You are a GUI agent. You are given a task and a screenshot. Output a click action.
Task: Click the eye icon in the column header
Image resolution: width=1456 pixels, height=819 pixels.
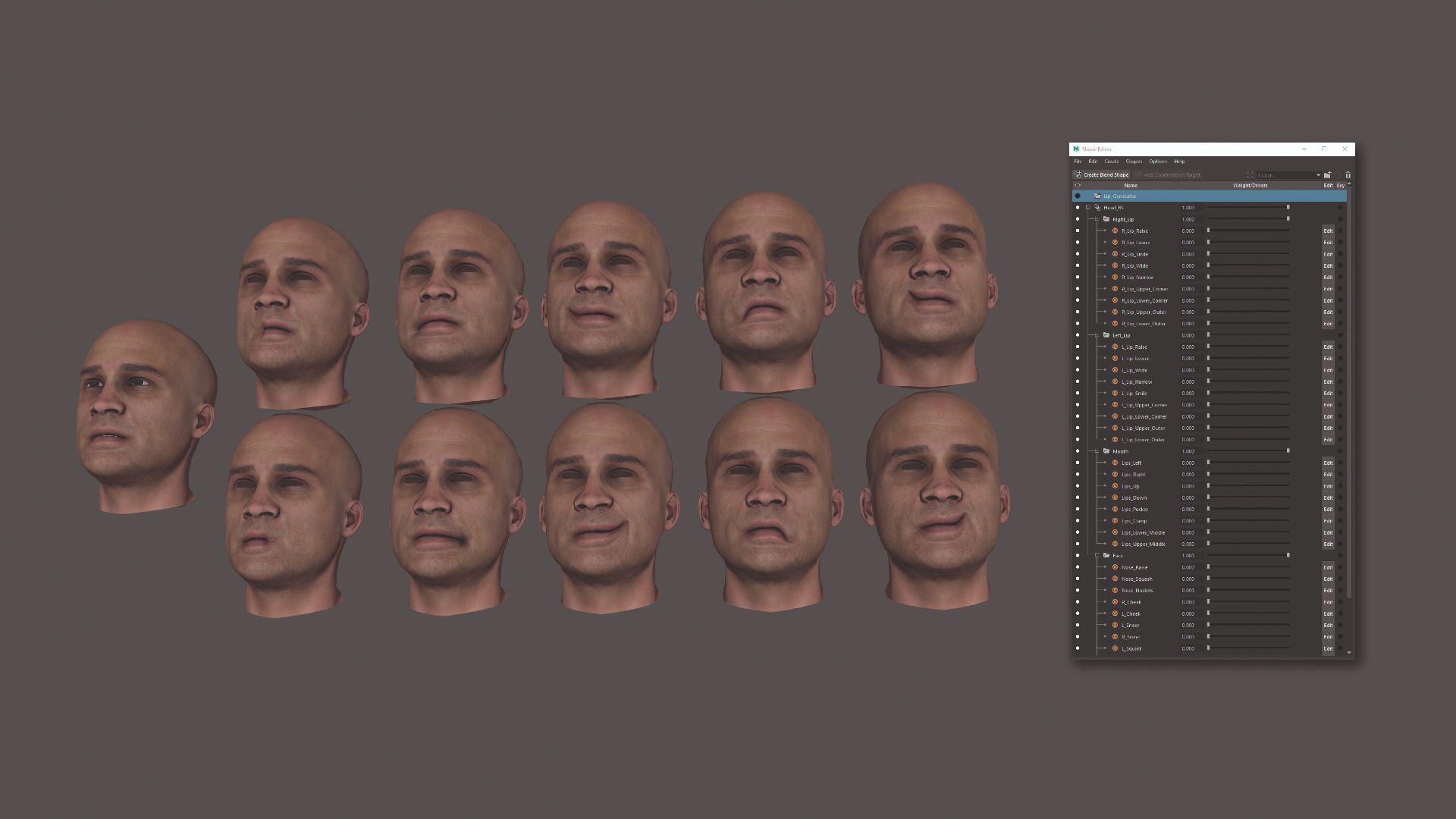[x=1078, y=186]
